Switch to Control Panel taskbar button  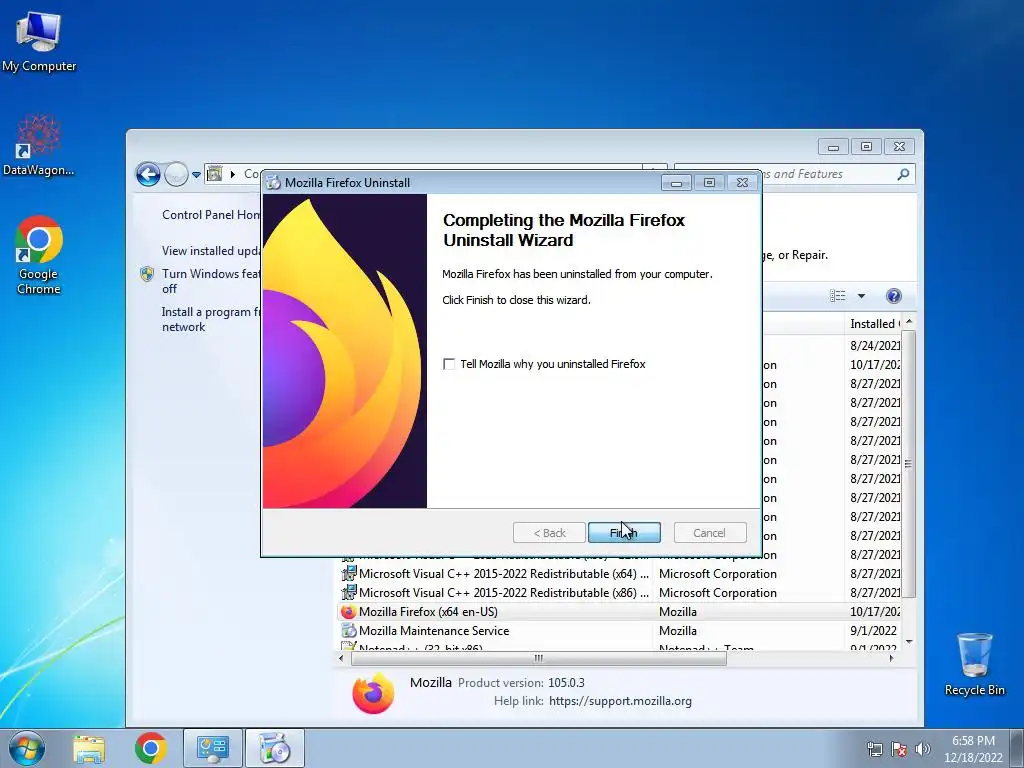pos(212,748)
